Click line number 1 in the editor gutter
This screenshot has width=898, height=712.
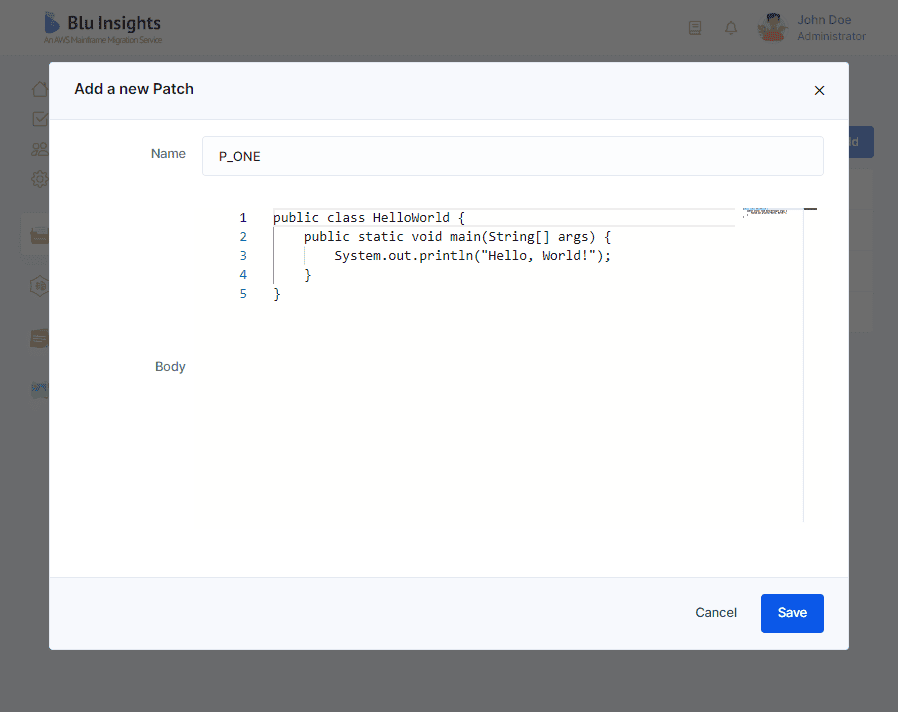(x=242, y=218)
